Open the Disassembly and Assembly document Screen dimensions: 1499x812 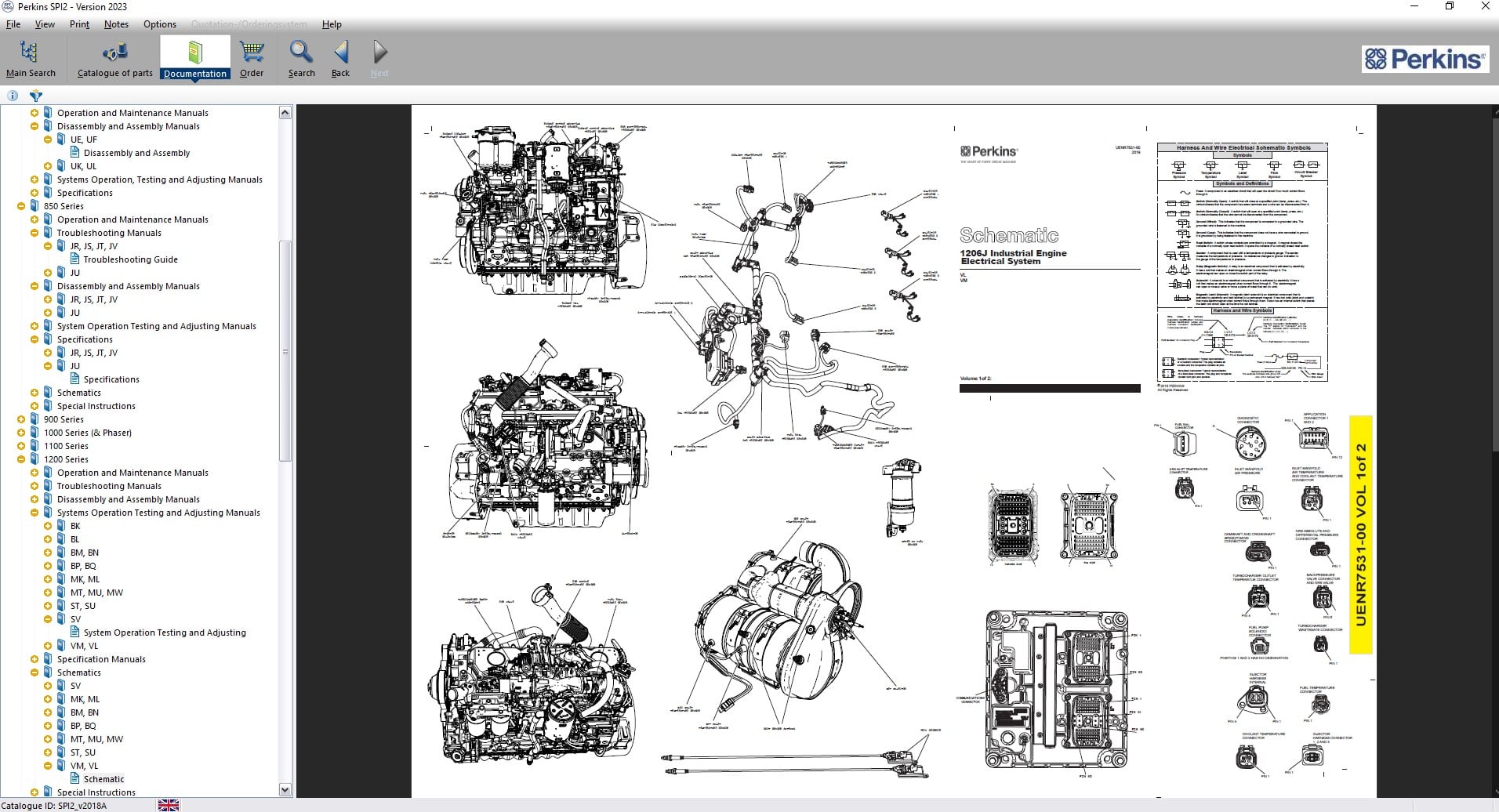click(136, 153)
